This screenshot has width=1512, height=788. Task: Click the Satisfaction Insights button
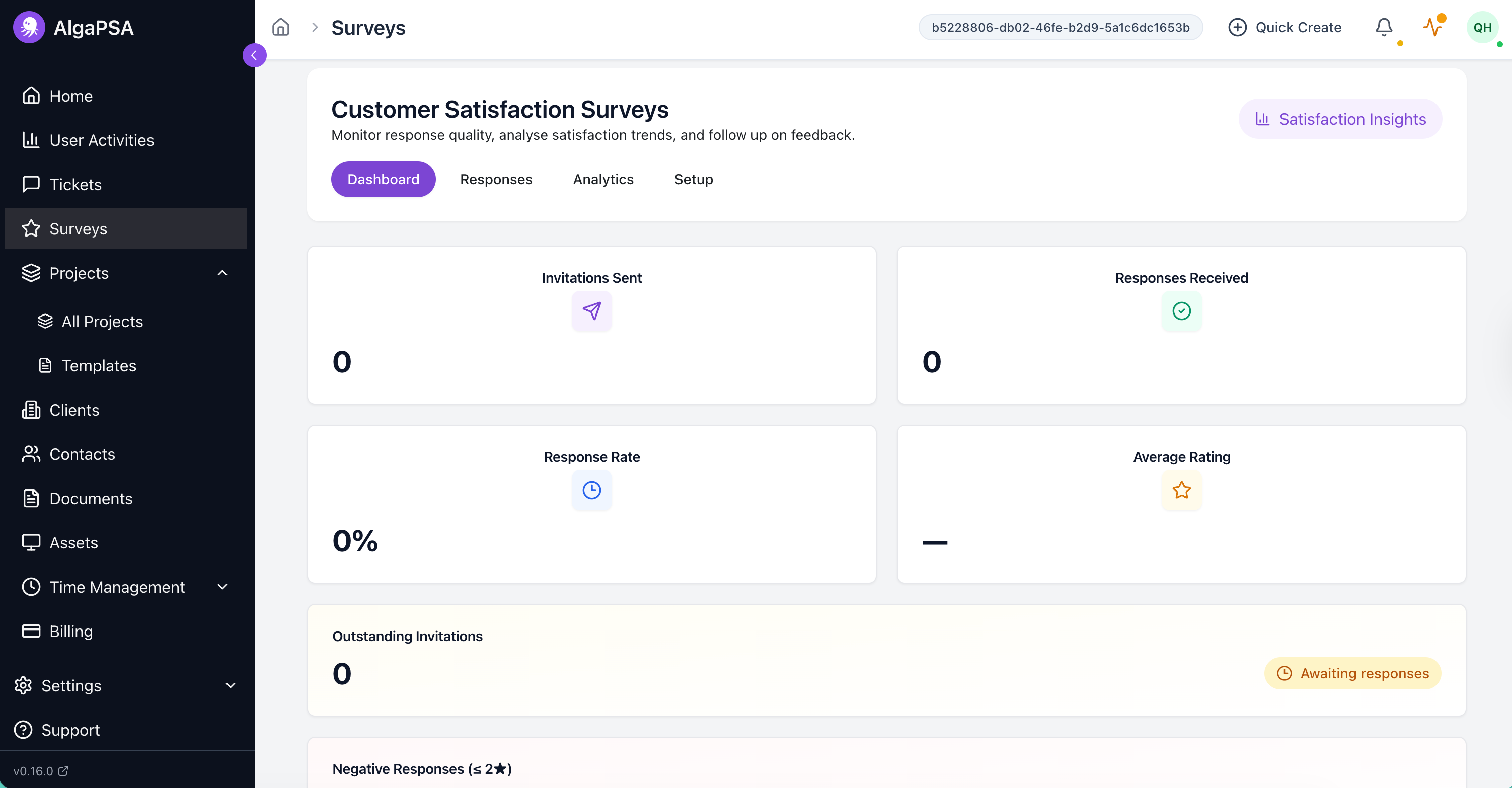coord(1339,119)
